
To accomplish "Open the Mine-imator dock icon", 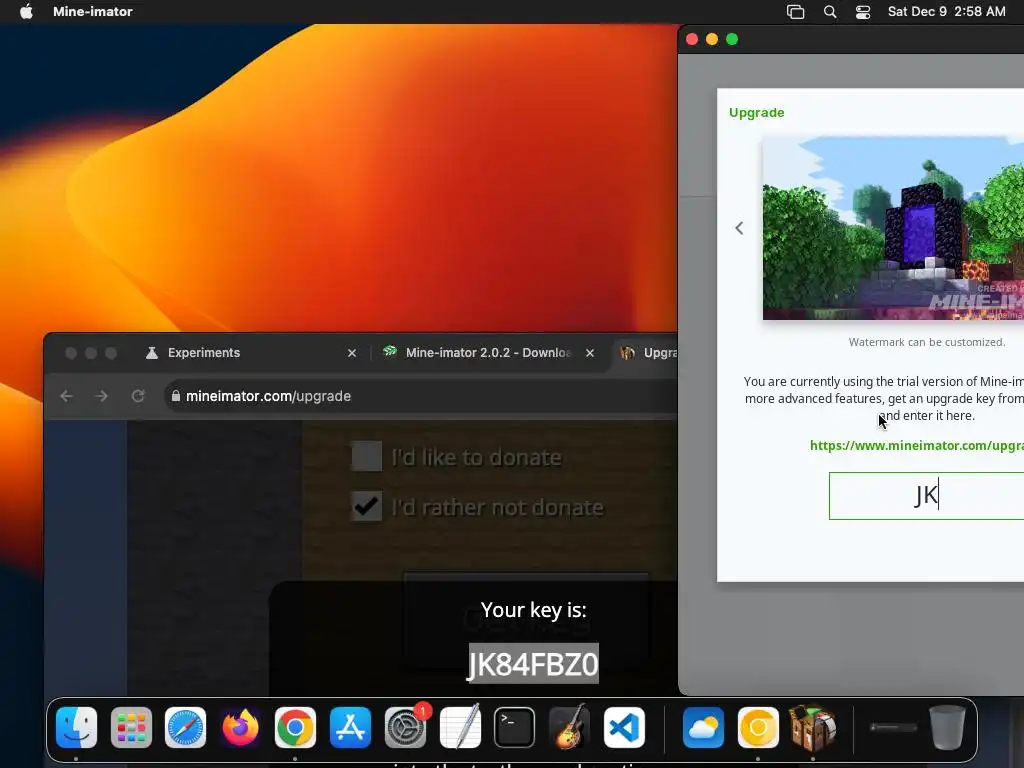I will (x=813, y=727).
